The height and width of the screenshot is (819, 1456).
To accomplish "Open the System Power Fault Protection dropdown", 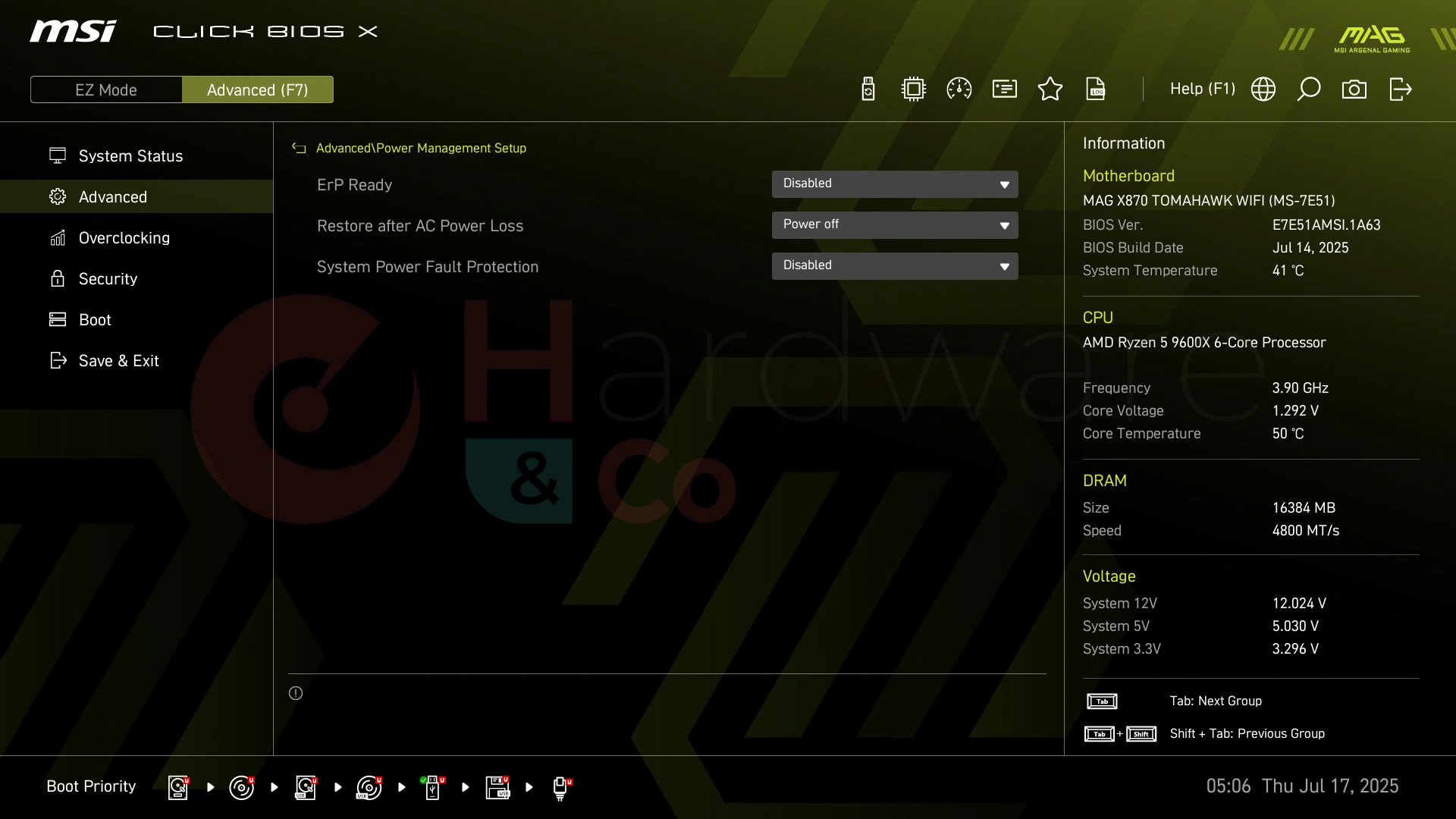I will [x=895, y=266].
